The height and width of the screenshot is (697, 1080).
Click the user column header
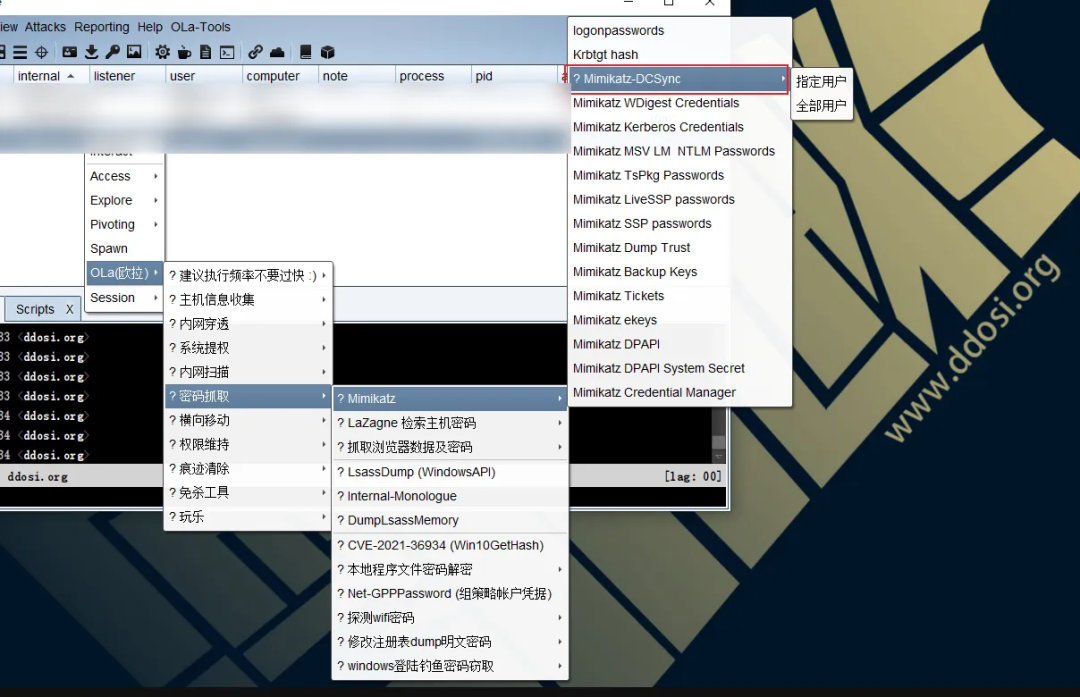pos(205,76)
